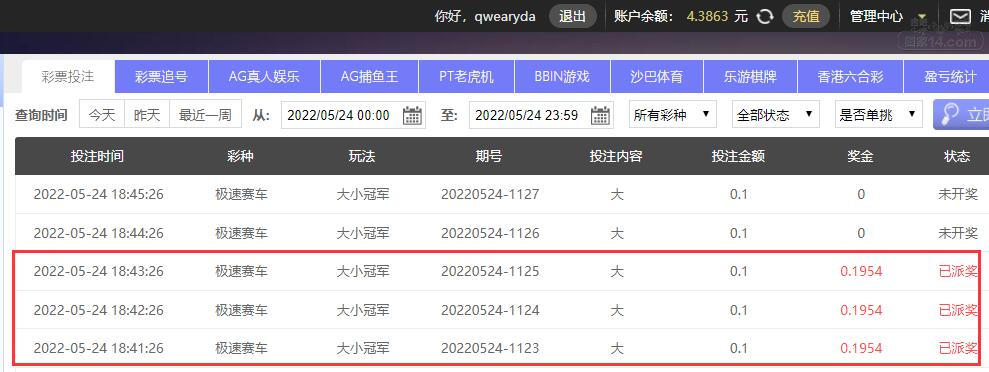Switch to the 彩票追号 tab

coord(161,77)
